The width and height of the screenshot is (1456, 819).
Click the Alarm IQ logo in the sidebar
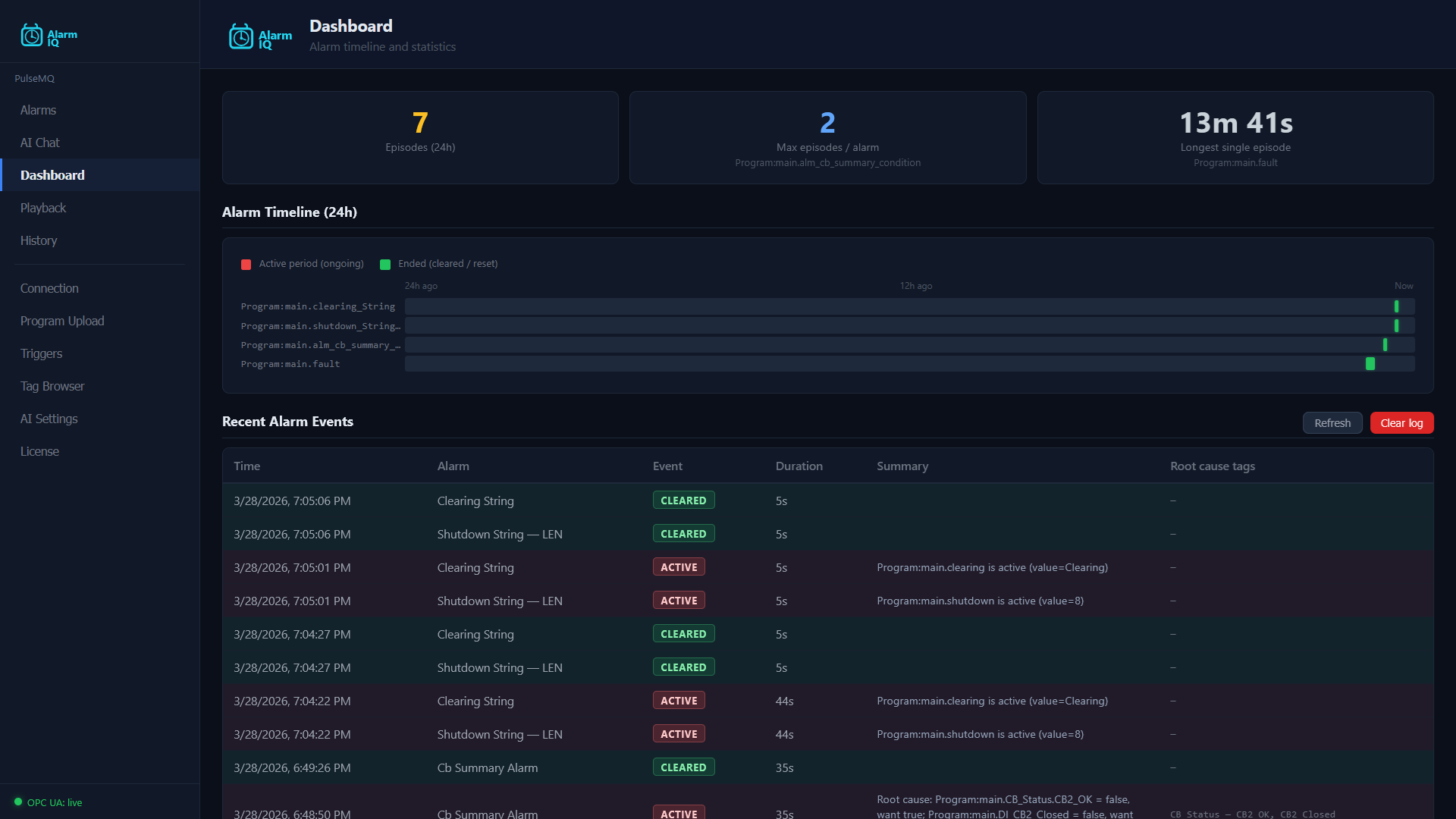[49, 35]
